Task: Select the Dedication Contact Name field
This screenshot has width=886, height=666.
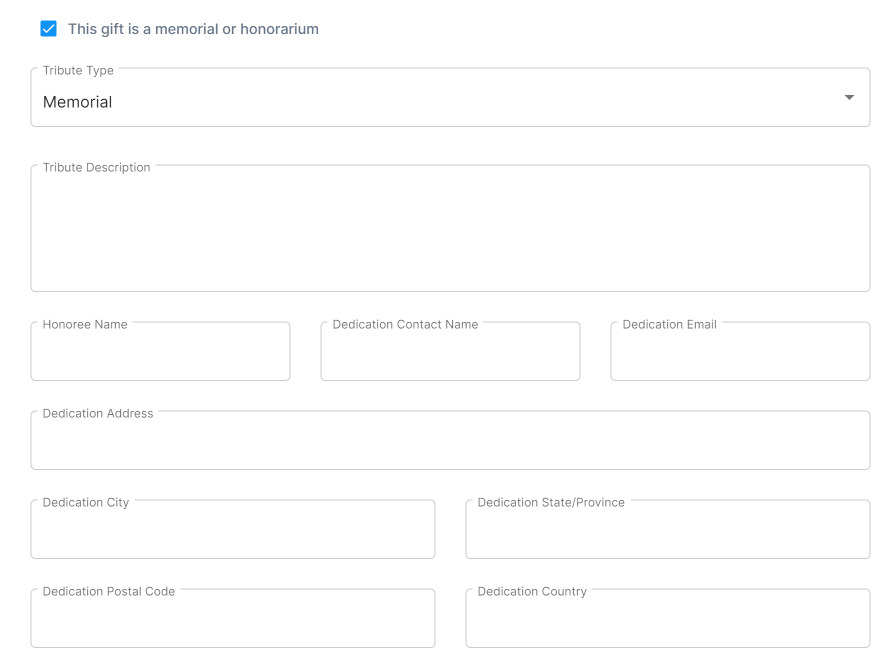Action: pyautogui.click(x=450, y=355)
